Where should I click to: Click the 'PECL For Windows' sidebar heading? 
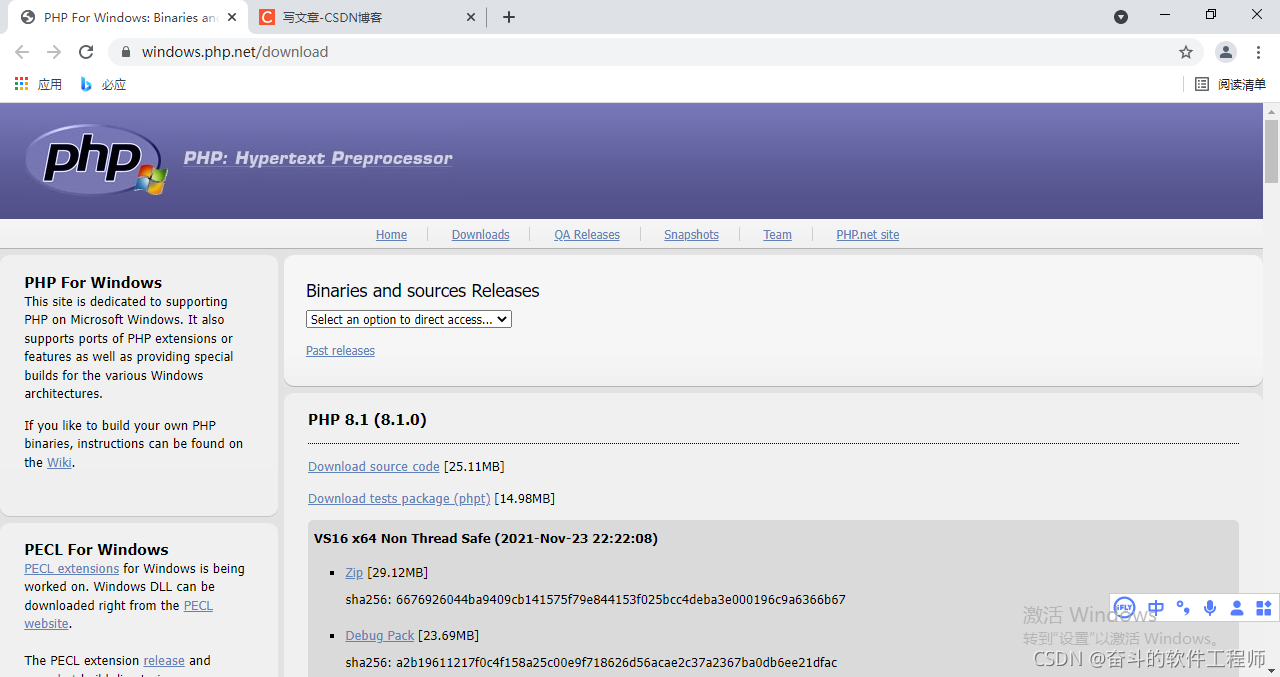click(97, 550)
